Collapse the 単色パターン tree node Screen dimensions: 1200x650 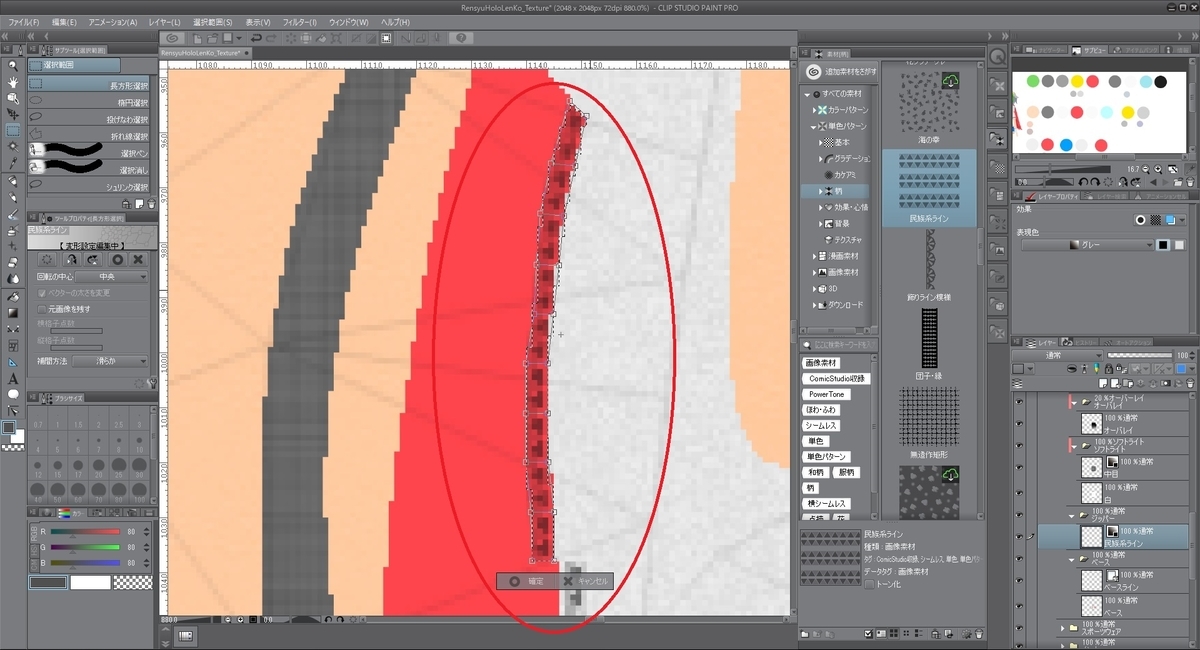click(813, 127)
